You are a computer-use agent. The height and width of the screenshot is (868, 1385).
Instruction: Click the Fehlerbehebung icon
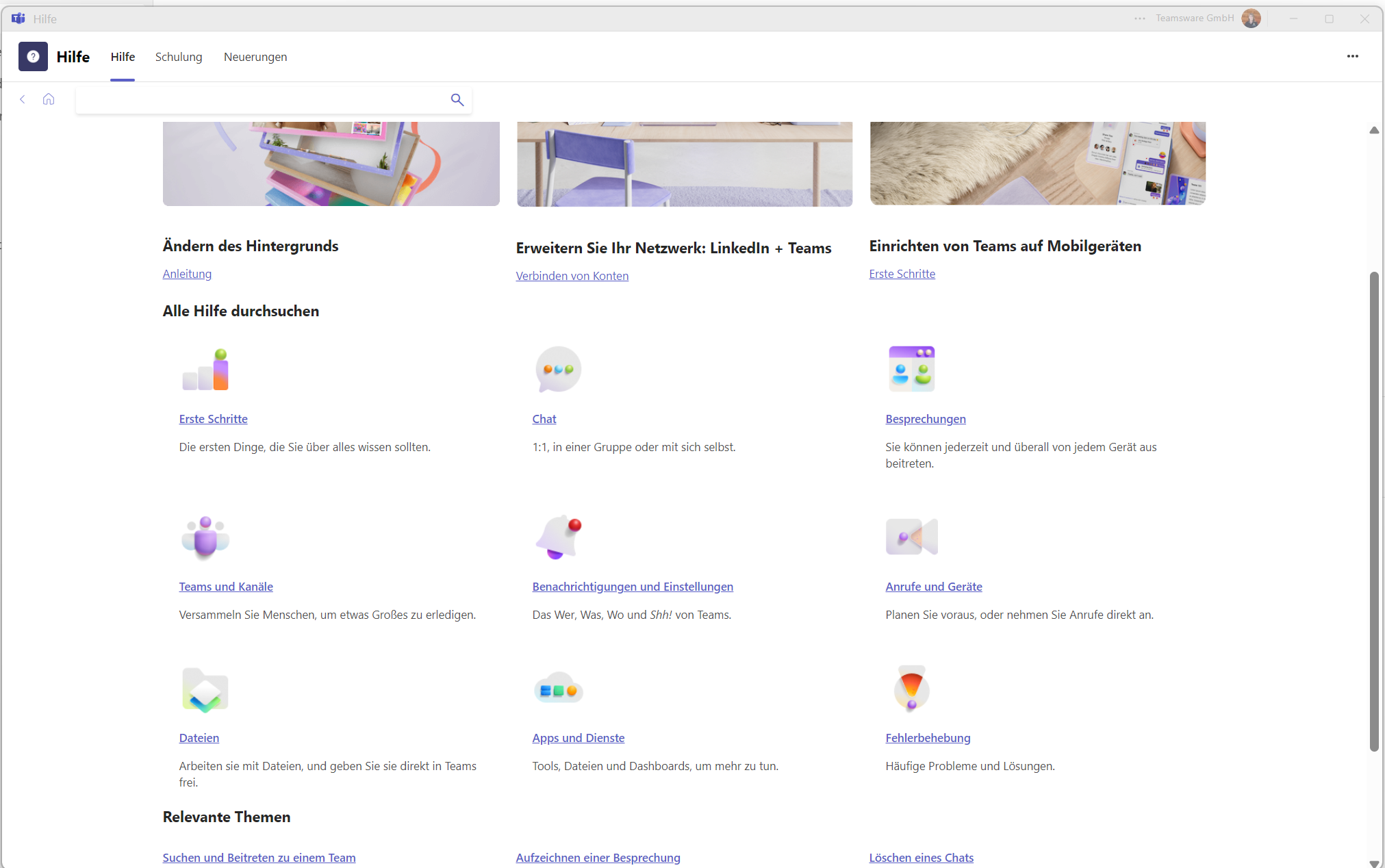tap(911, 689)
